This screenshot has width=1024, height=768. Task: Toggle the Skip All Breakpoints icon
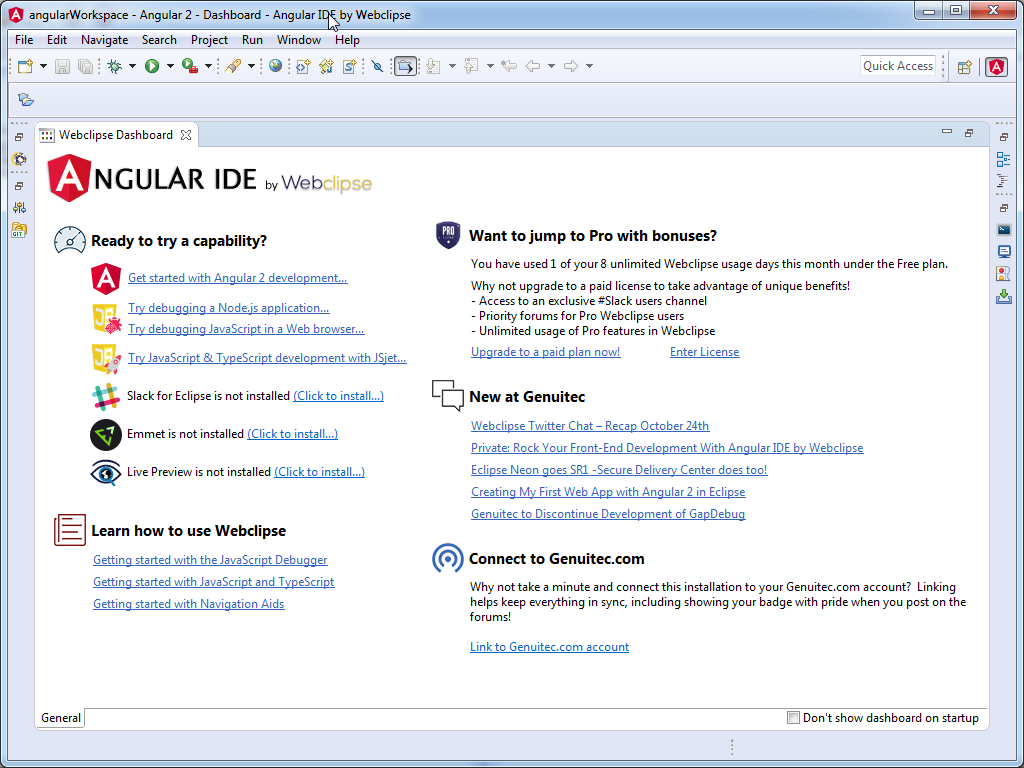(377, 66)
